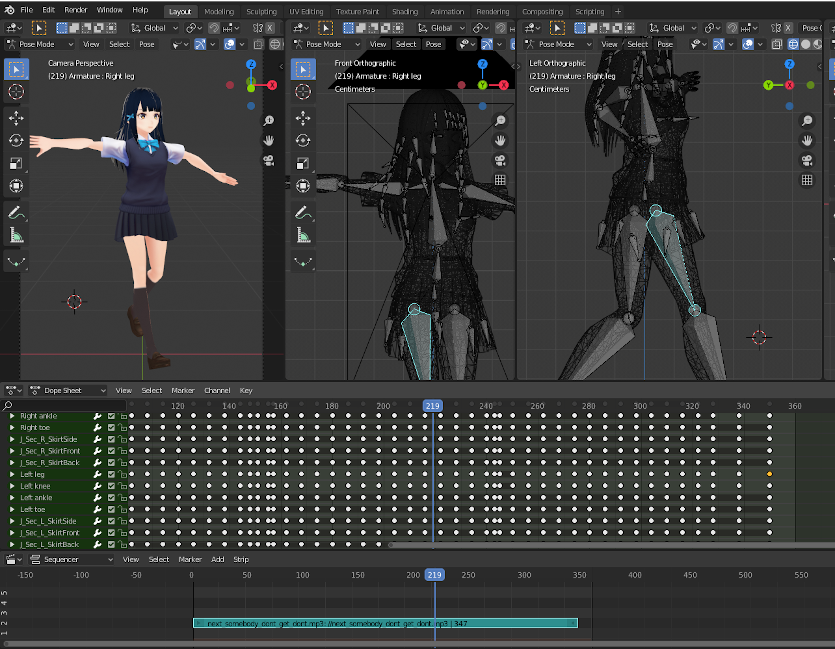Click the Strip menu in Sequencer

tap(241, 559)
